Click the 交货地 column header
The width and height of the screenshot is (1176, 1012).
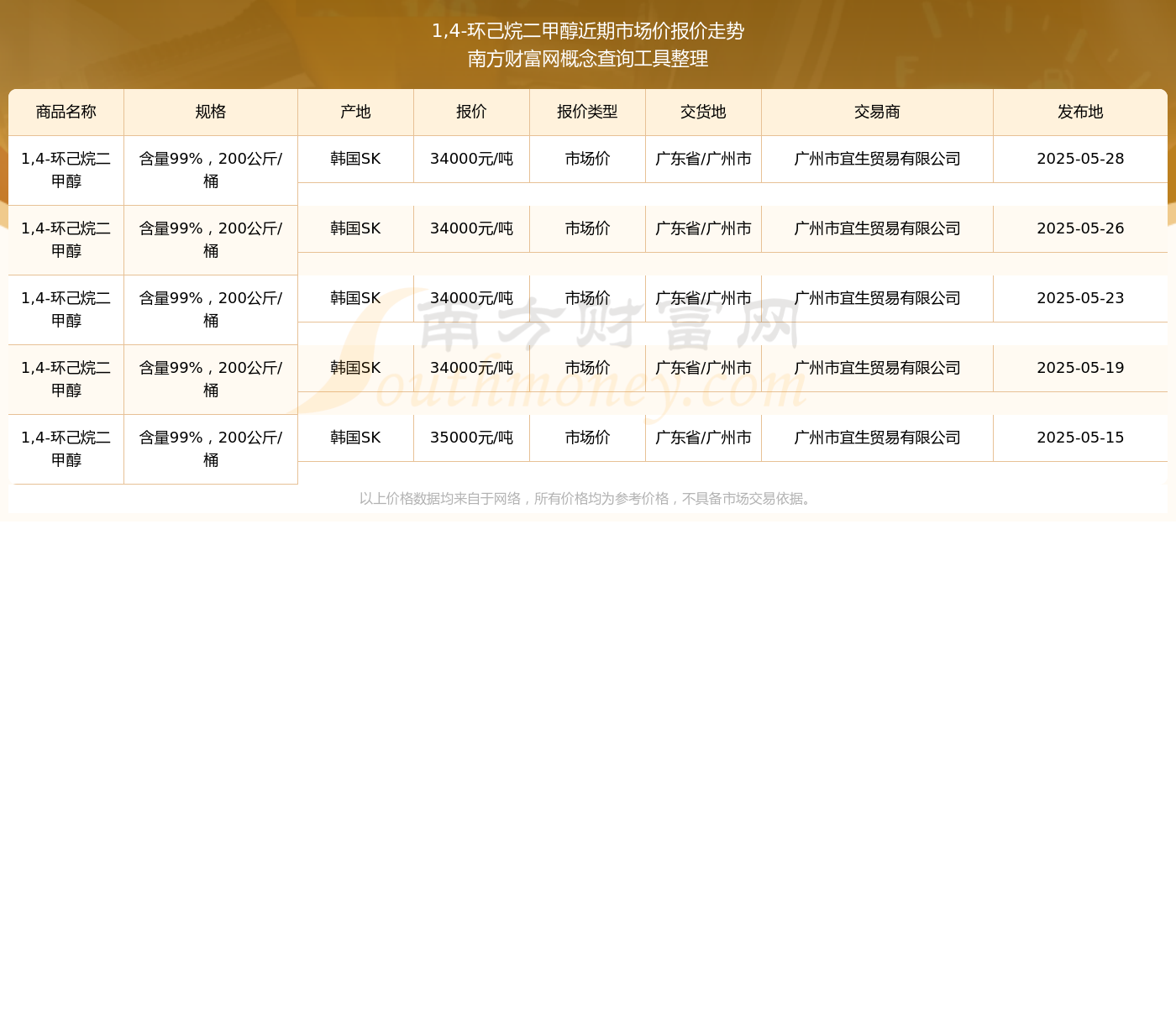point(703,112)
